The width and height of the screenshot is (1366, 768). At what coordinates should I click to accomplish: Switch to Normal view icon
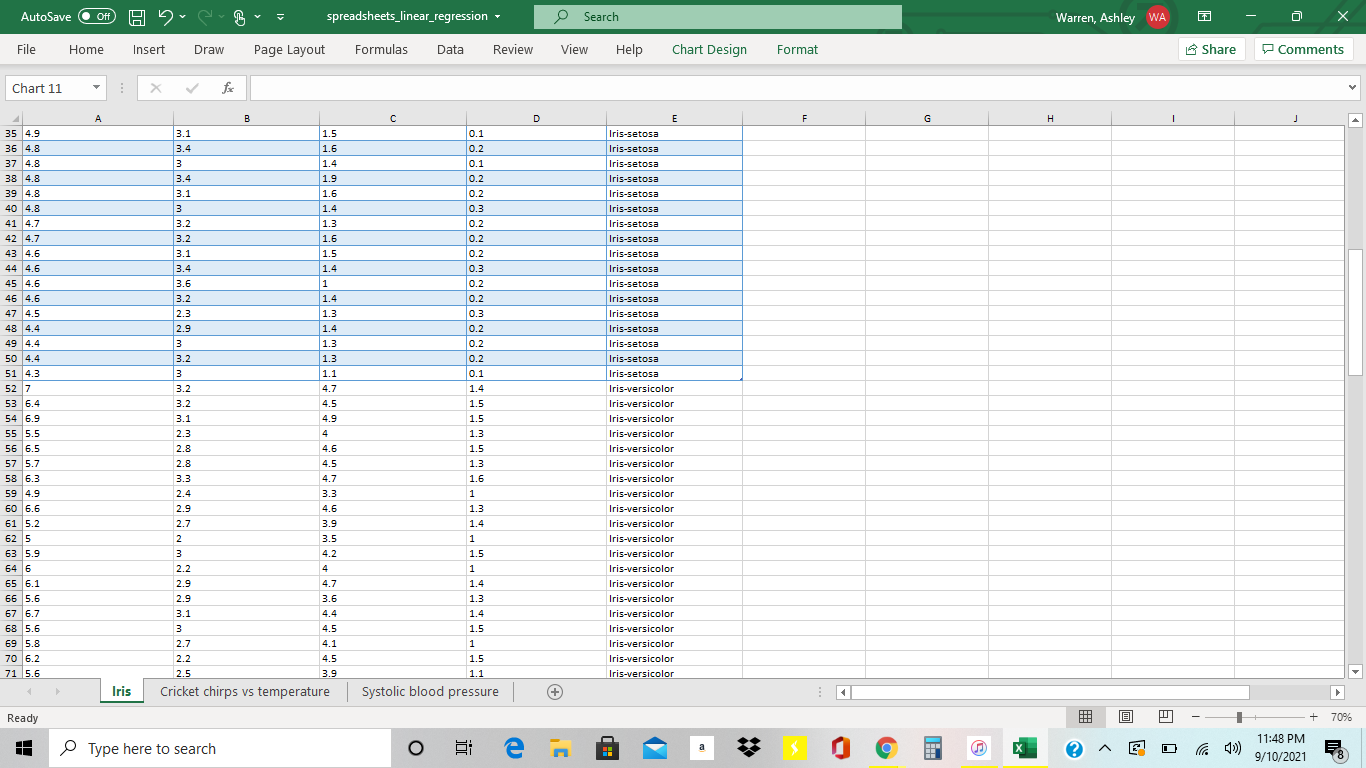tap(1086, 717)
